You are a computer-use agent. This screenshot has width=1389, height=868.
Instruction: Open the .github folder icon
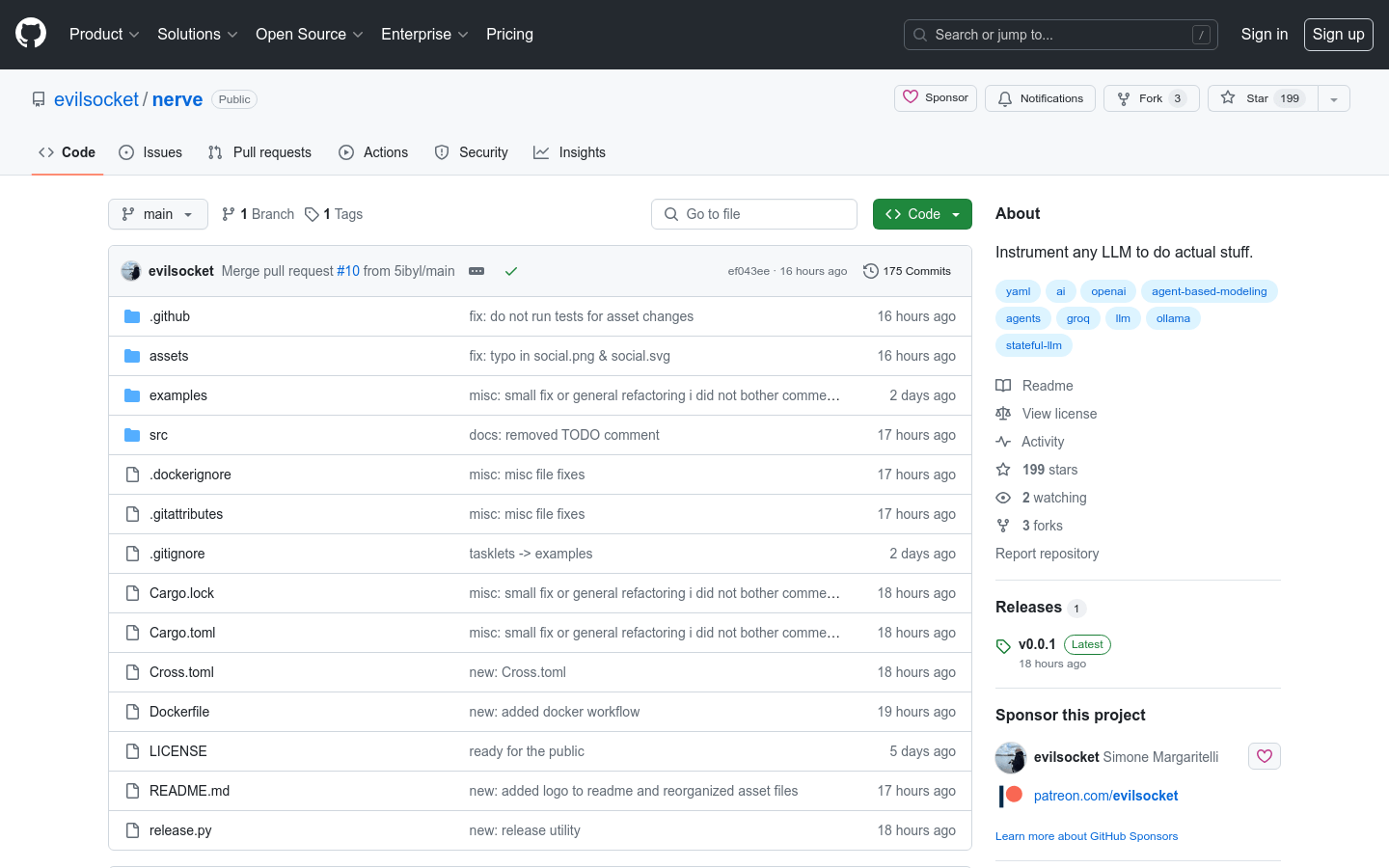[132, 316]
